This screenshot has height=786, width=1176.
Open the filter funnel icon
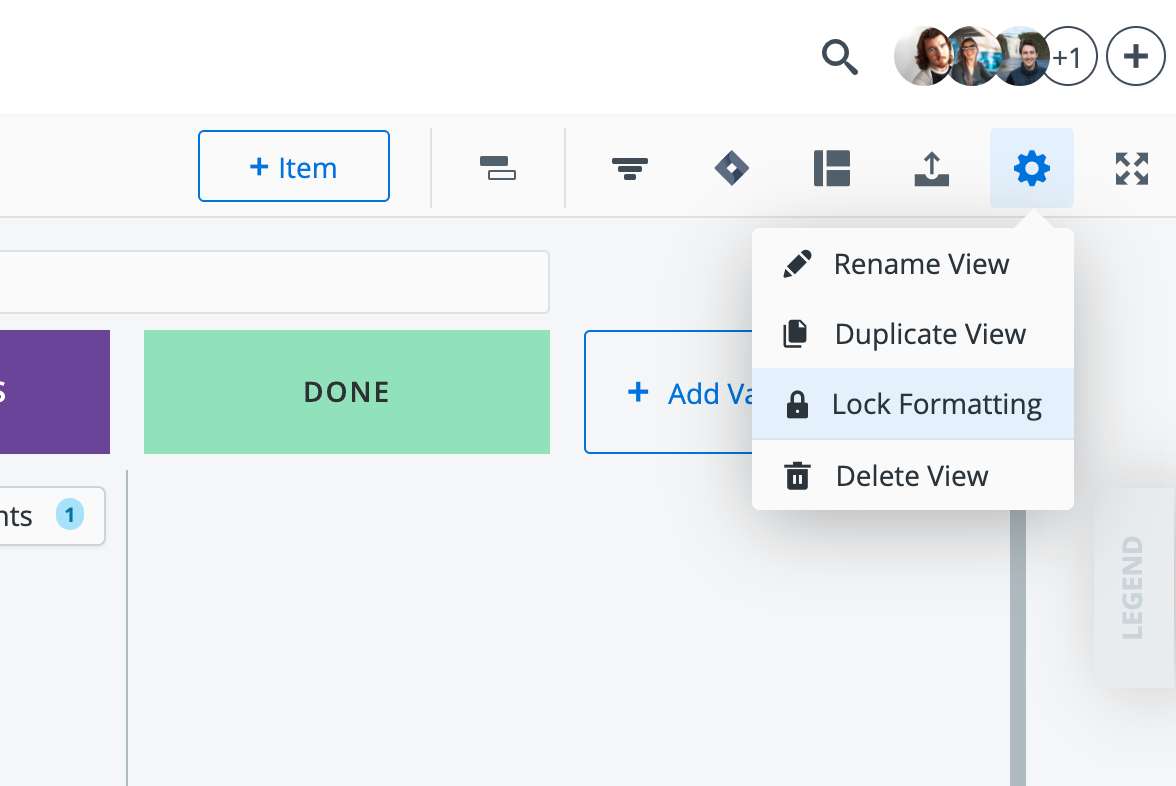tap(630, 168)
